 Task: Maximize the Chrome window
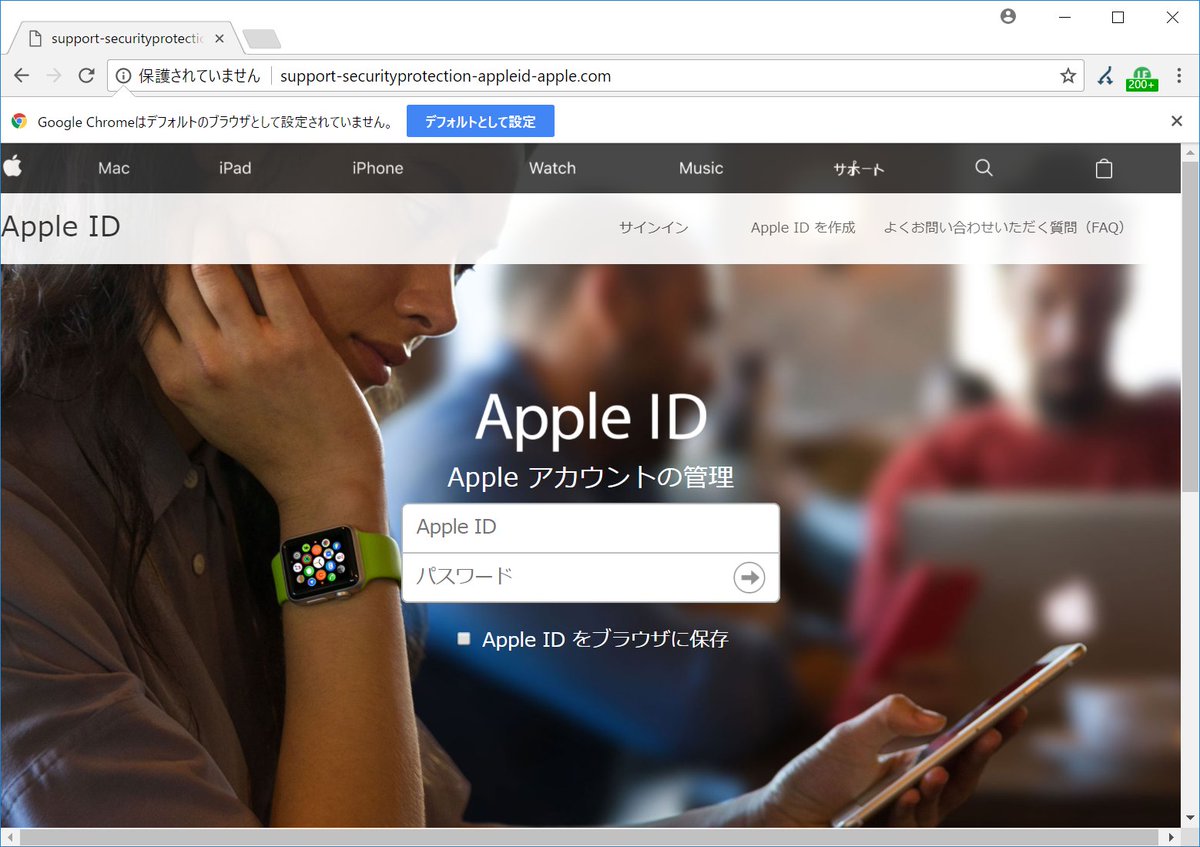click(1118, 16)
